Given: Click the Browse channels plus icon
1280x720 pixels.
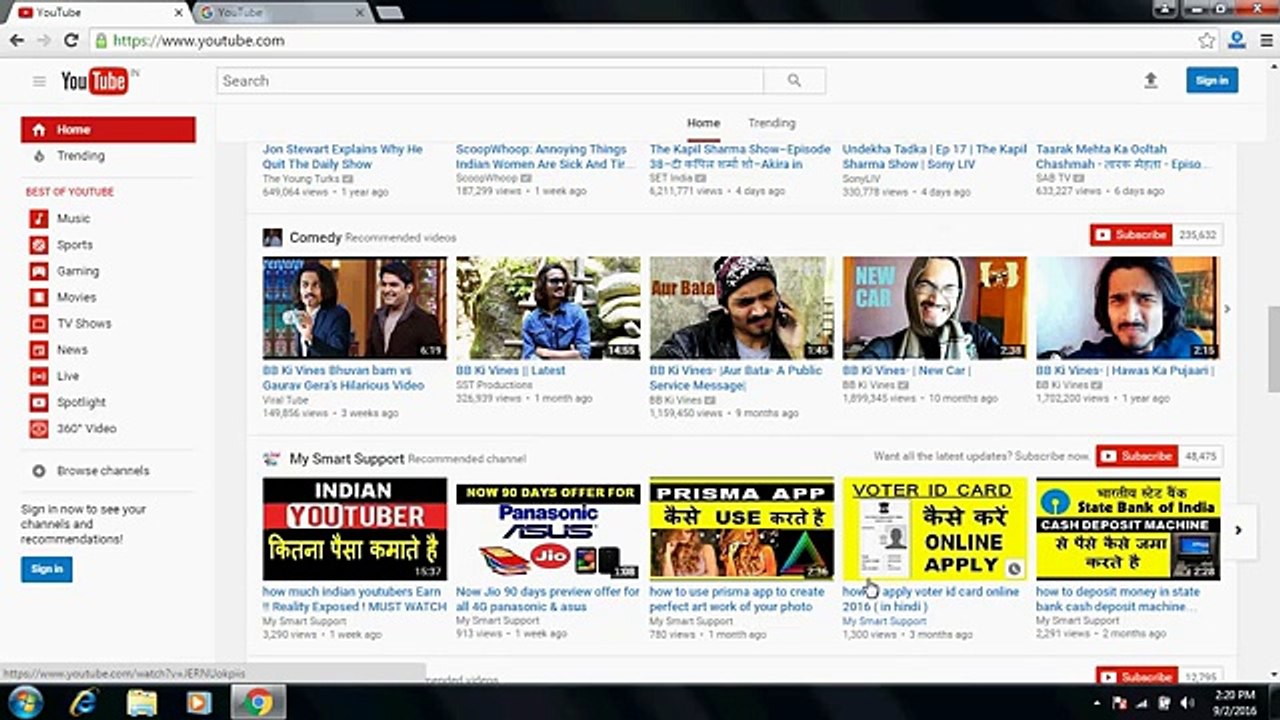Looking at the screenshot, I should tap(39, 471).
